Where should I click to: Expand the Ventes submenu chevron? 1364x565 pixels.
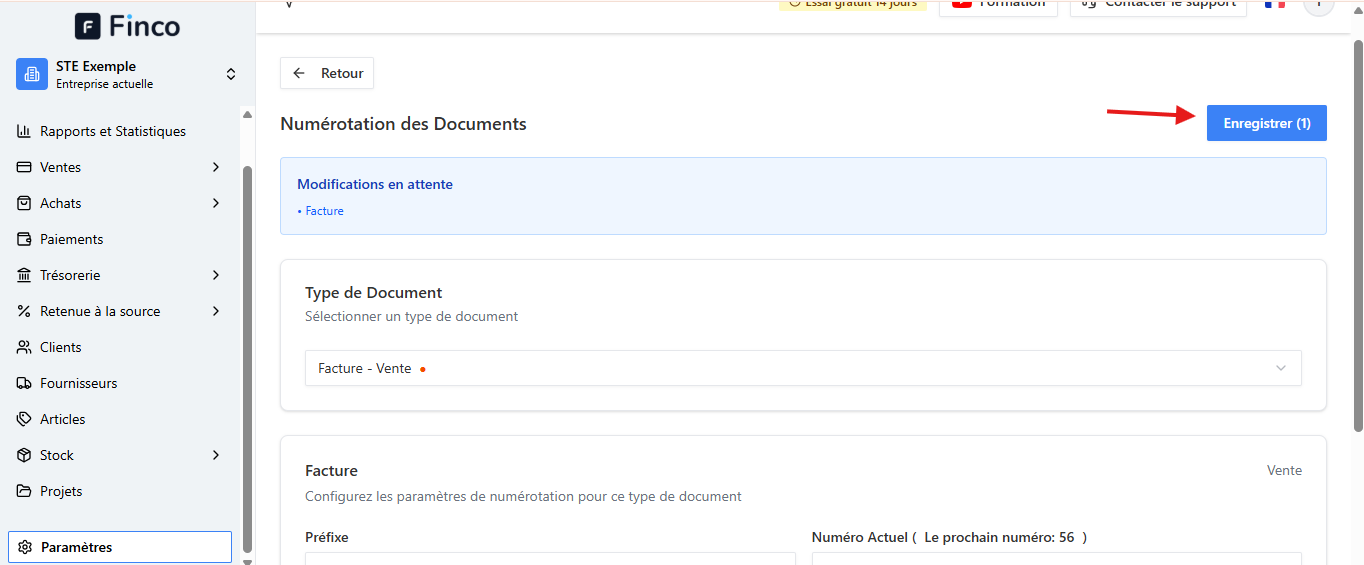[216, 167]
